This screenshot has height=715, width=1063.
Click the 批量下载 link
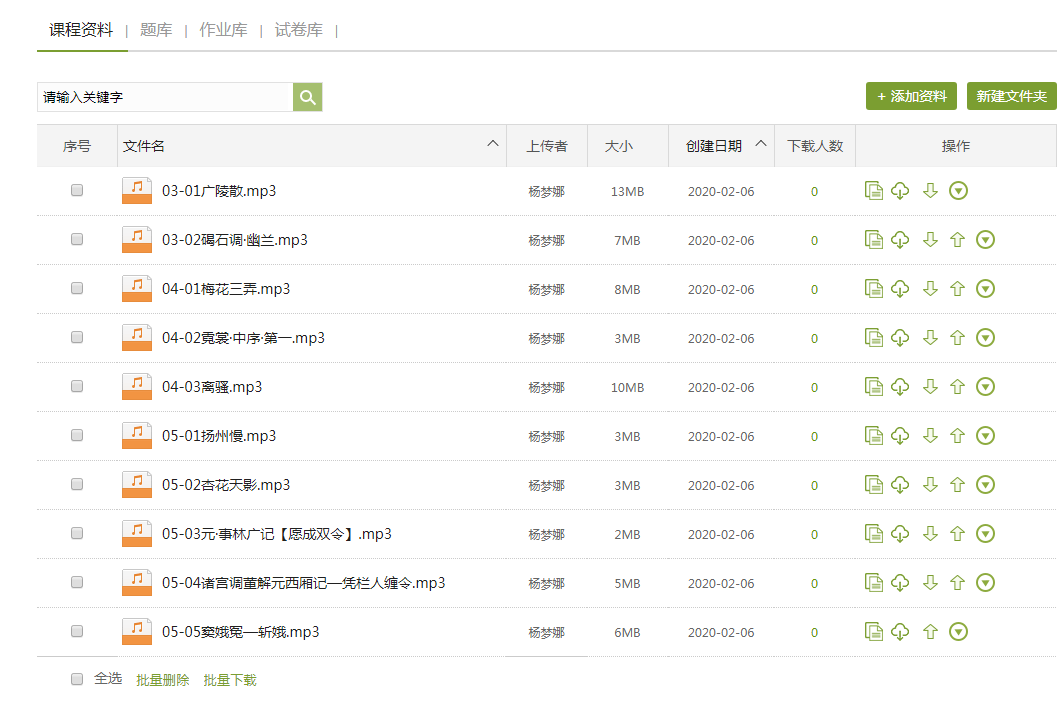tap(230, 680)
